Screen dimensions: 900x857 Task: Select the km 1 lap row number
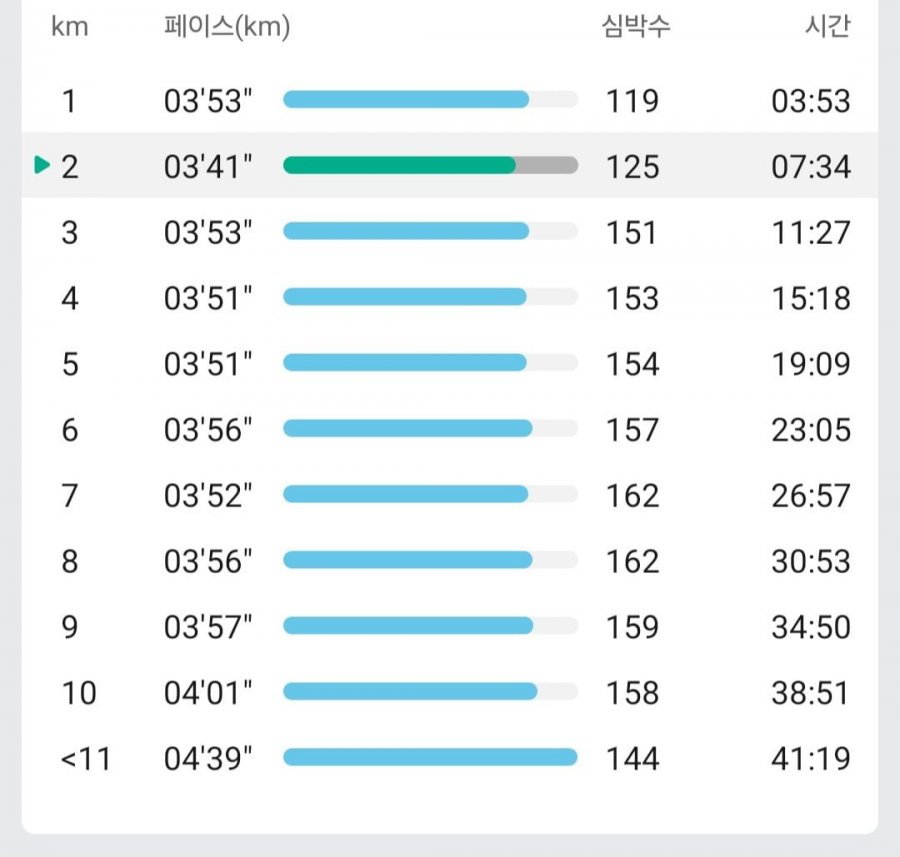(x=69, y=101)
